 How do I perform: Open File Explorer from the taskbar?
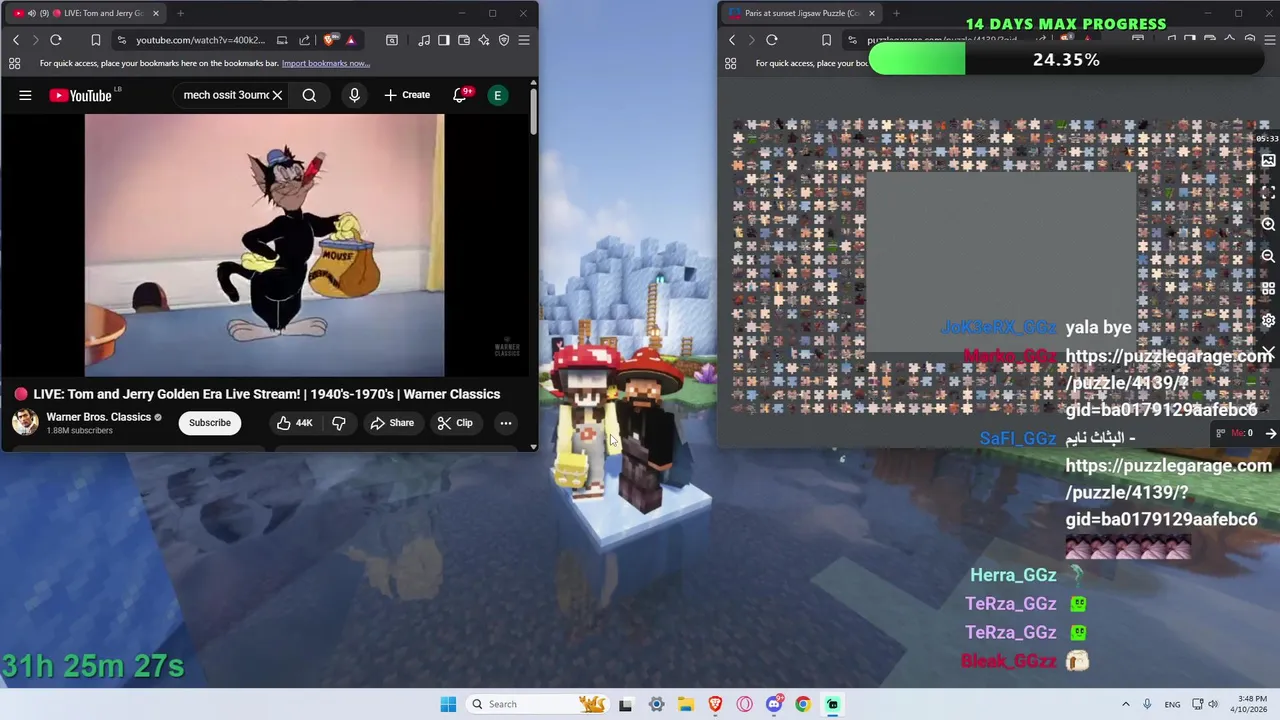coord(686,704)
